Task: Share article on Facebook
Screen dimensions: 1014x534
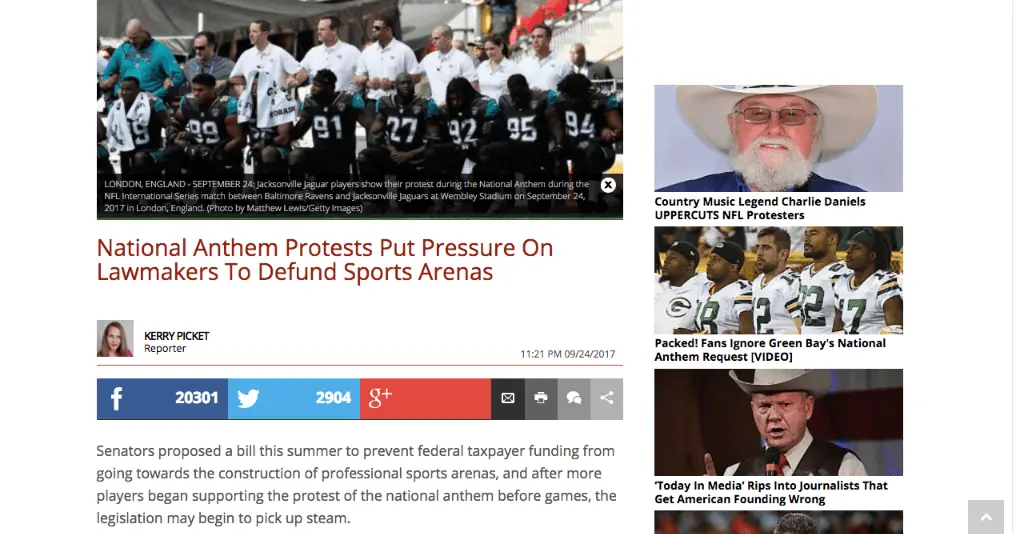Action: [162, 399]
